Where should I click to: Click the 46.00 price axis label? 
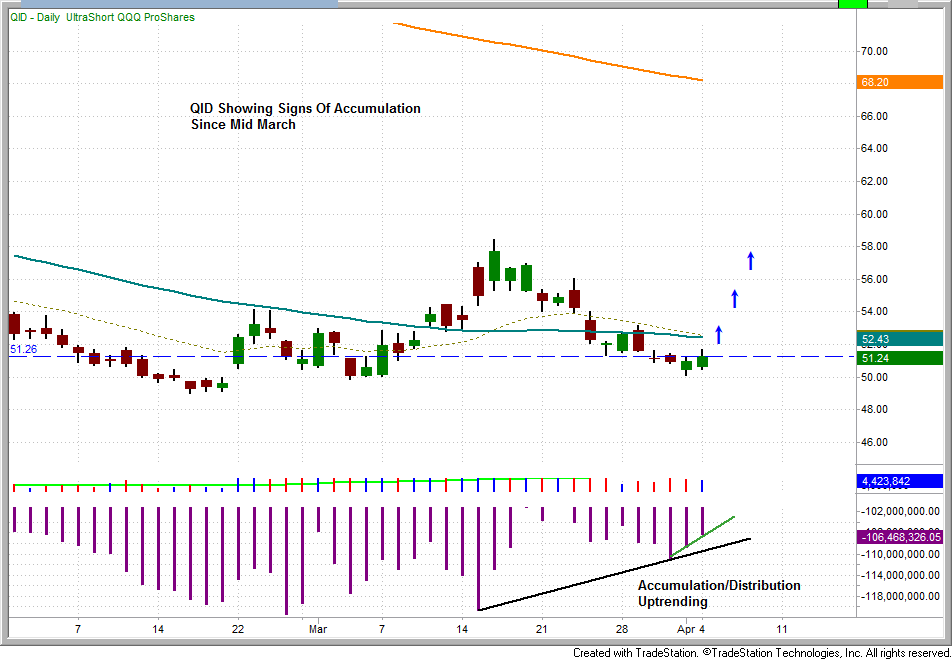874,442
